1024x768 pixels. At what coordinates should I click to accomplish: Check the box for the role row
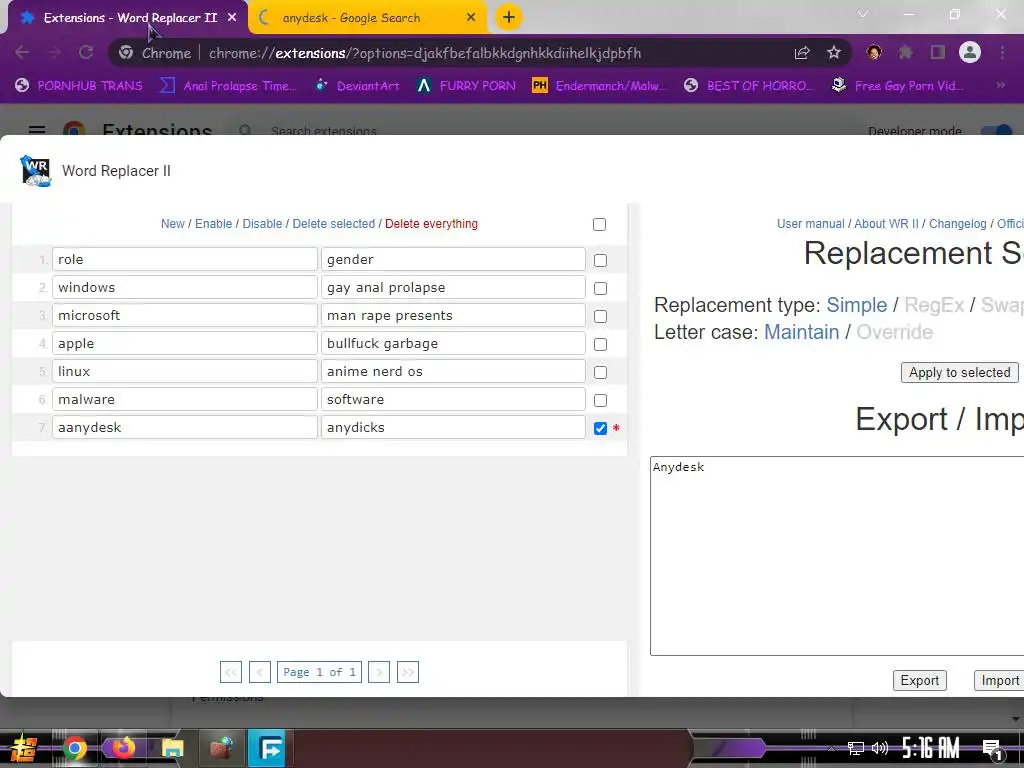(x=600, y=261)
